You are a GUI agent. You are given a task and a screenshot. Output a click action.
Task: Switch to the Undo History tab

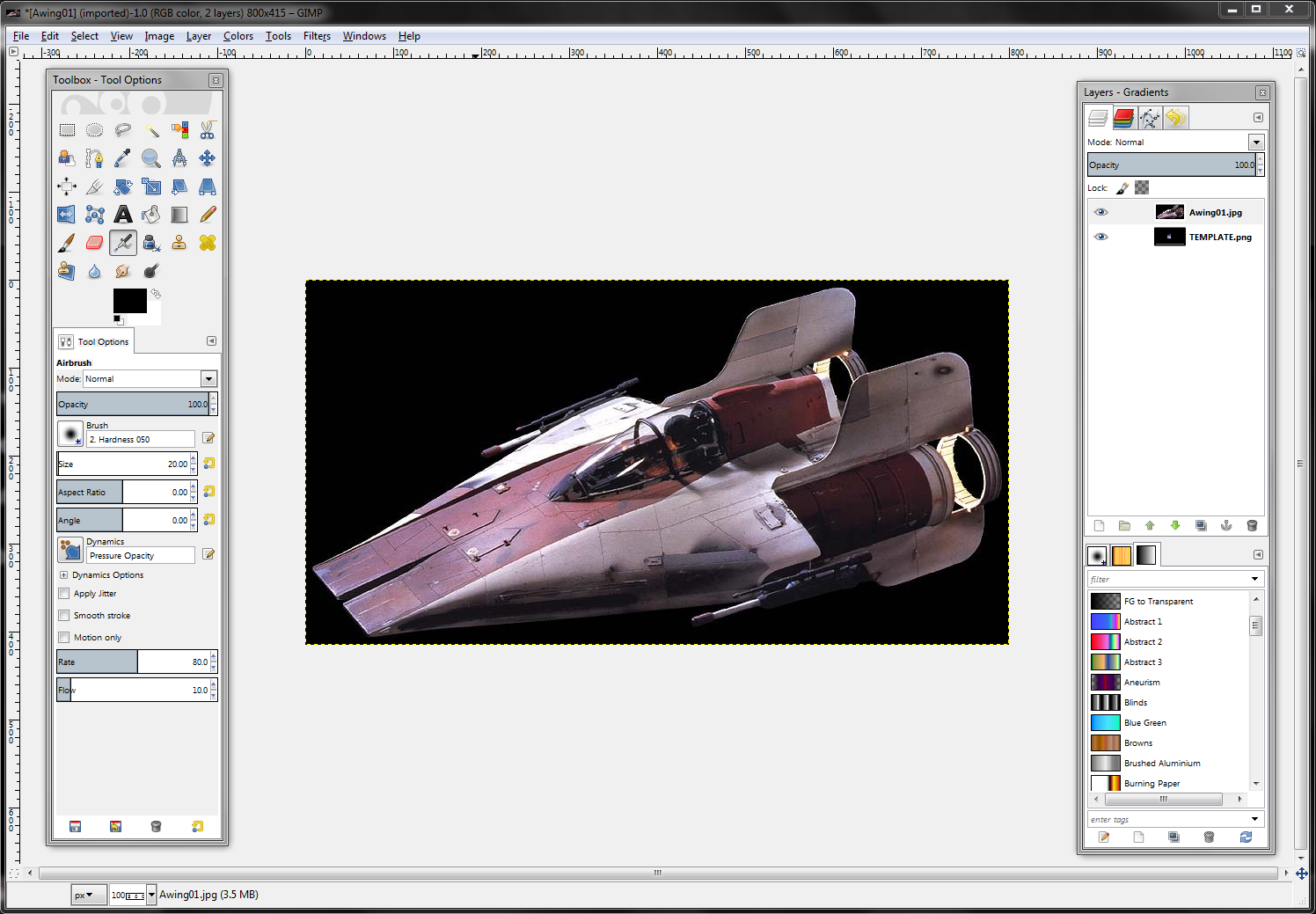pos(1175,118)
